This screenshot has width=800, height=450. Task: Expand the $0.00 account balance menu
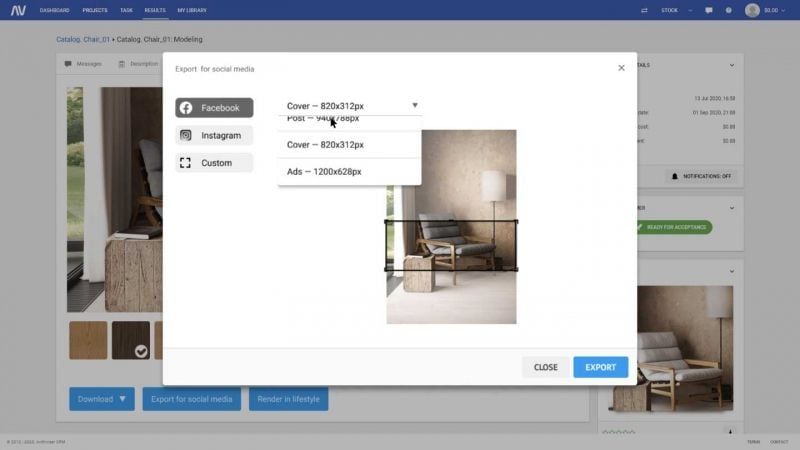774,10
